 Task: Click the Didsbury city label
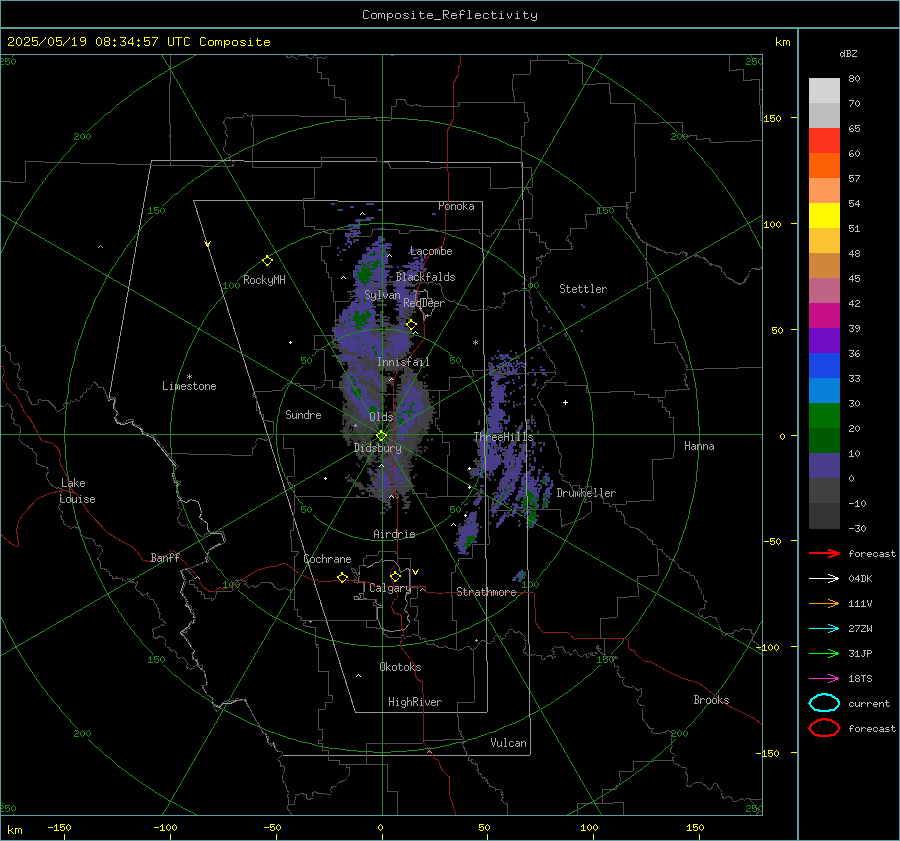coord(378,448)
